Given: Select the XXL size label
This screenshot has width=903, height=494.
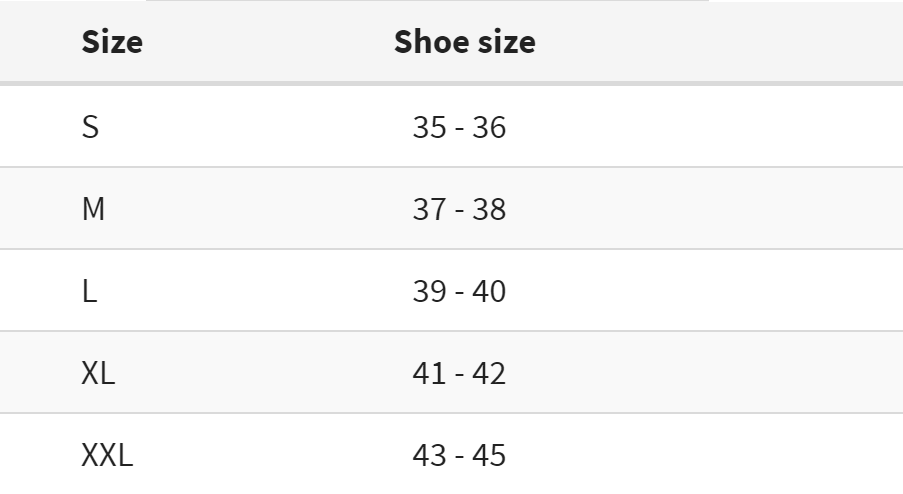Looking at the screenshot, I should coord(107,456).
